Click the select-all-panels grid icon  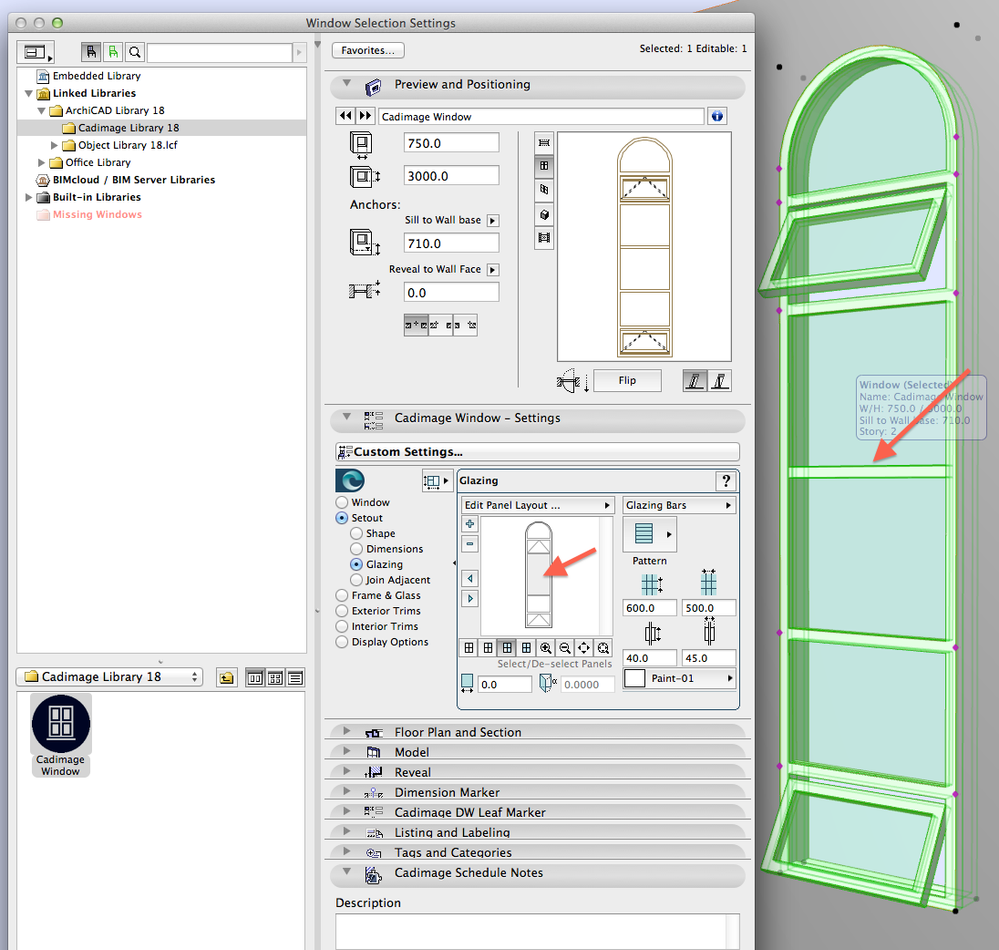(470, 647)
